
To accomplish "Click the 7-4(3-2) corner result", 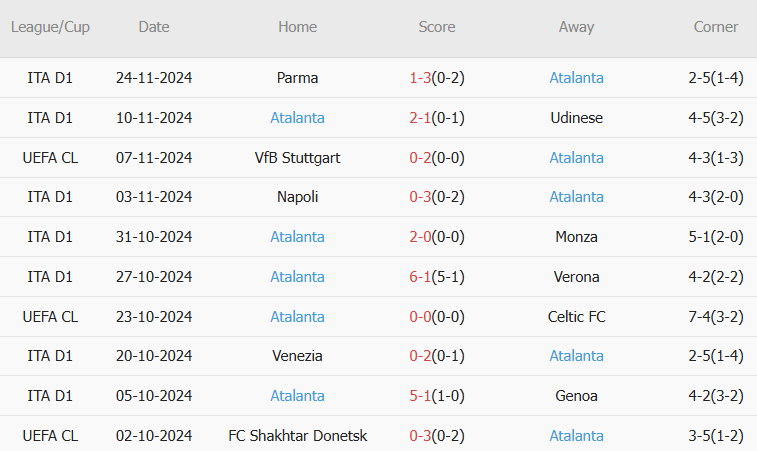I will pyautogui.click(x=716, y=317).
